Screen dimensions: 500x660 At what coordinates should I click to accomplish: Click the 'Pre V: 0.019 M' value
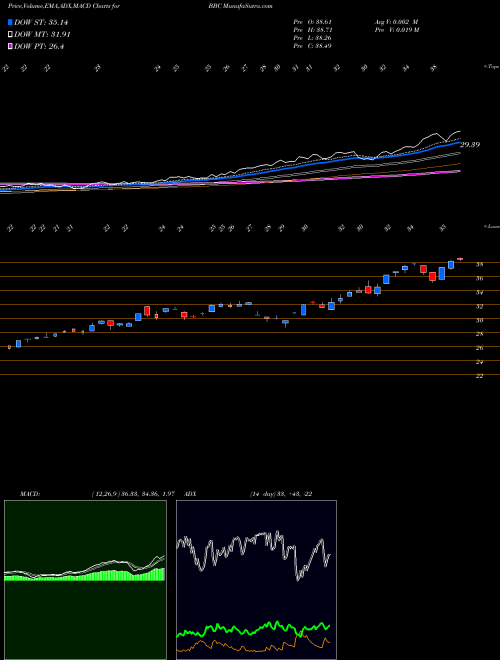pyautogui.click(x=396, y=30)
